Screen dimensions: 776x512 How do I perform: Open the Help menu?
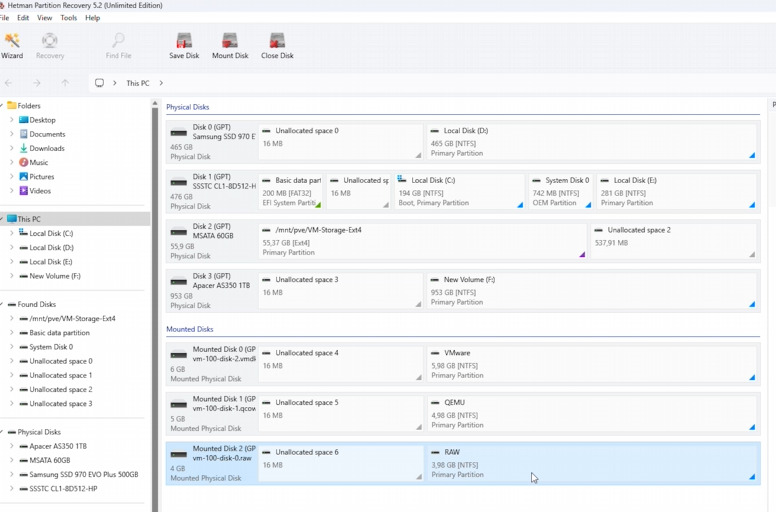(x=93, y=18)
